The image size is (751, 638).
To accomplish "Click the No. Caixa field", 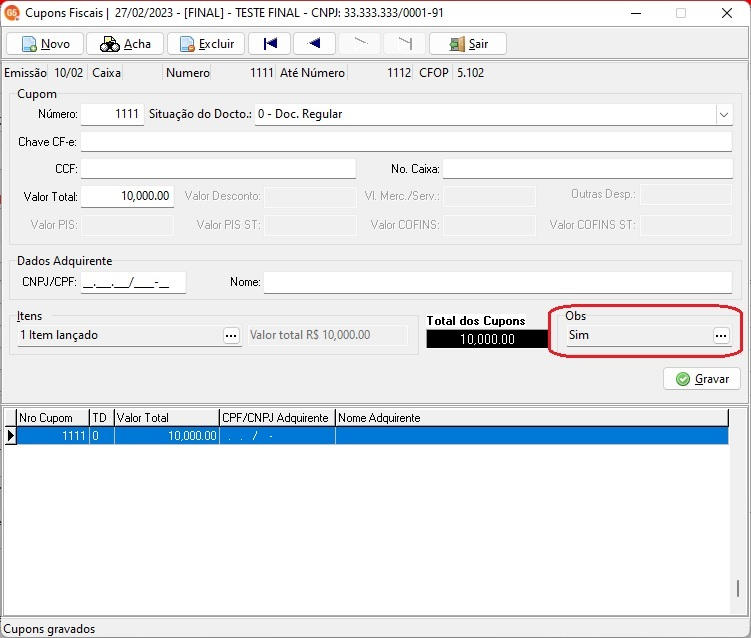I will point(588,169).
